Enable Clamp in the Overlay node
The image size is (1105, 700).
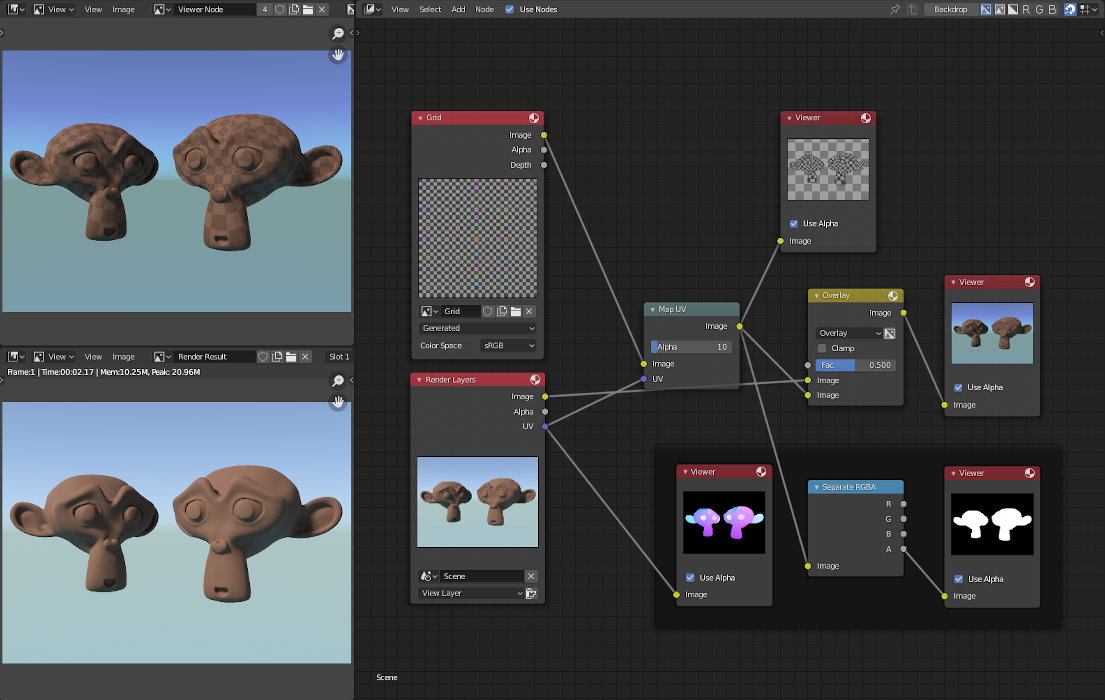823,348
